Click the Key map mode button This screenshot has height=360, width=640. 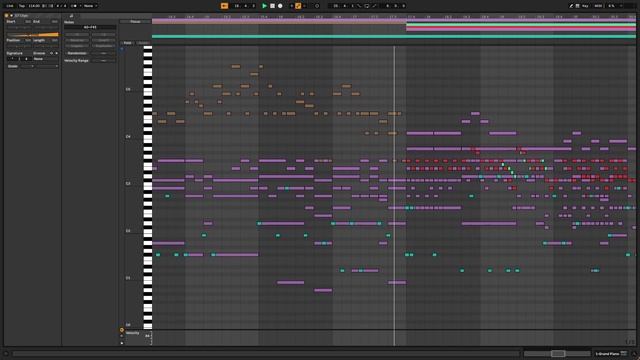pyautogui.click(x=585, y=6)
